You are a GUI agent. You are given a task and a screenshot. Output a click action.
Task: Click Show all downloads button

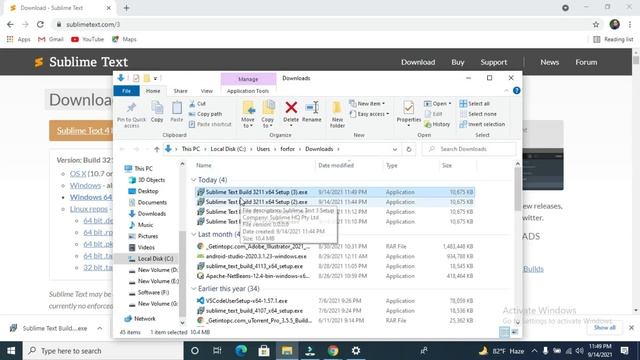pos(604,328)
